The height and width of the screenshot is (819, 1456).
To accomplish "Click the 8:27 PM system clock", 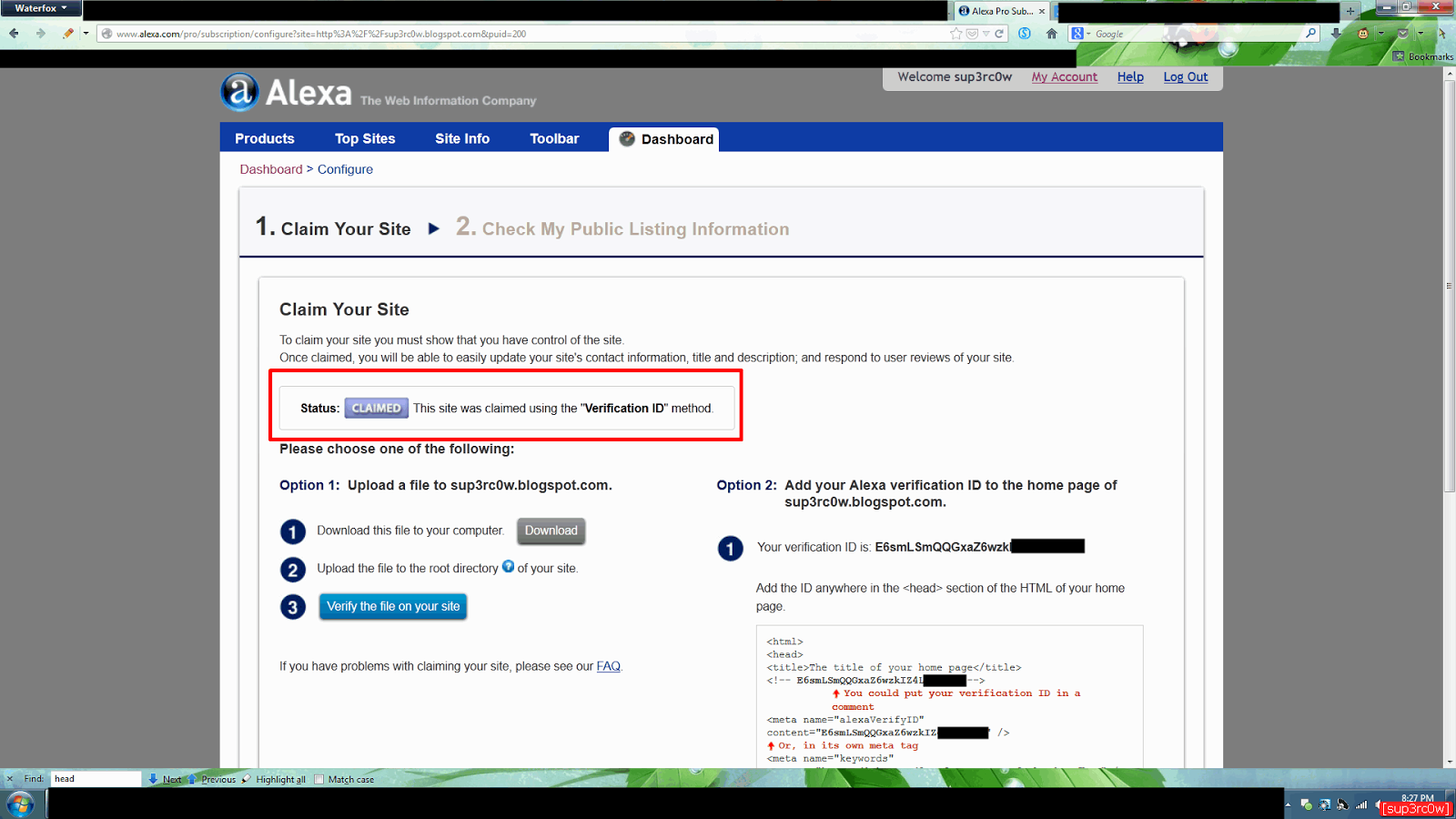I will pos(1417,798).
